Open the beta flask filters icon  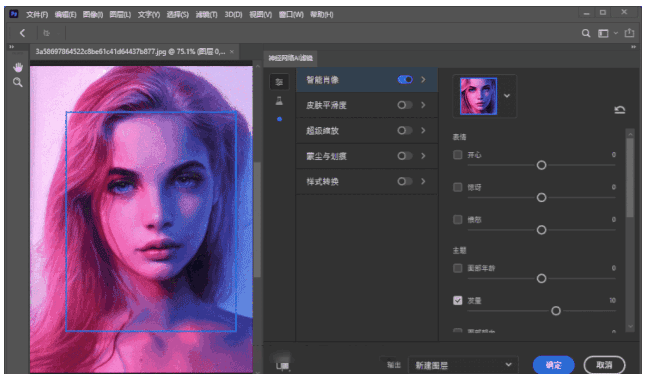pyautogui.click(x=279, y=100)
